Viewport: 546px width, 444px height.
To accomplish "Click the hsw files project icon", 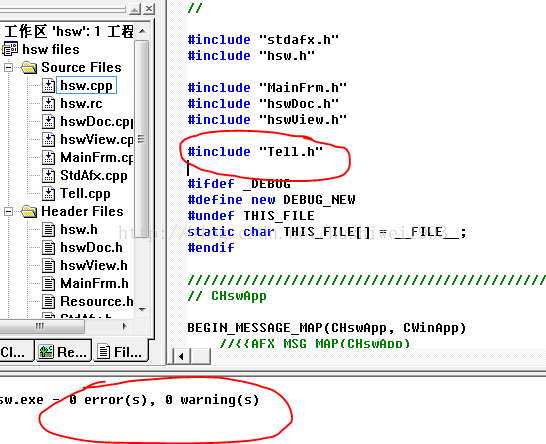I will 10,49.
